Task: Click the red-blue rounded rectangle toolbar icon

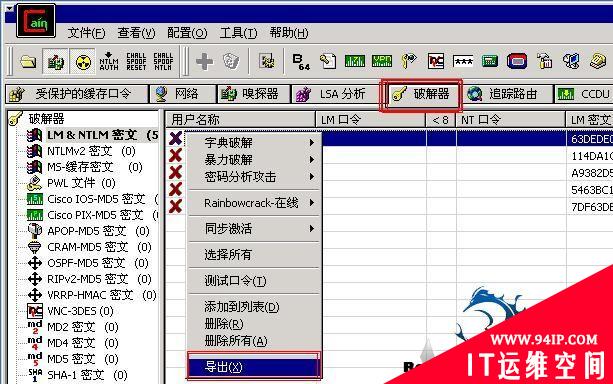Action: point(517,61)
